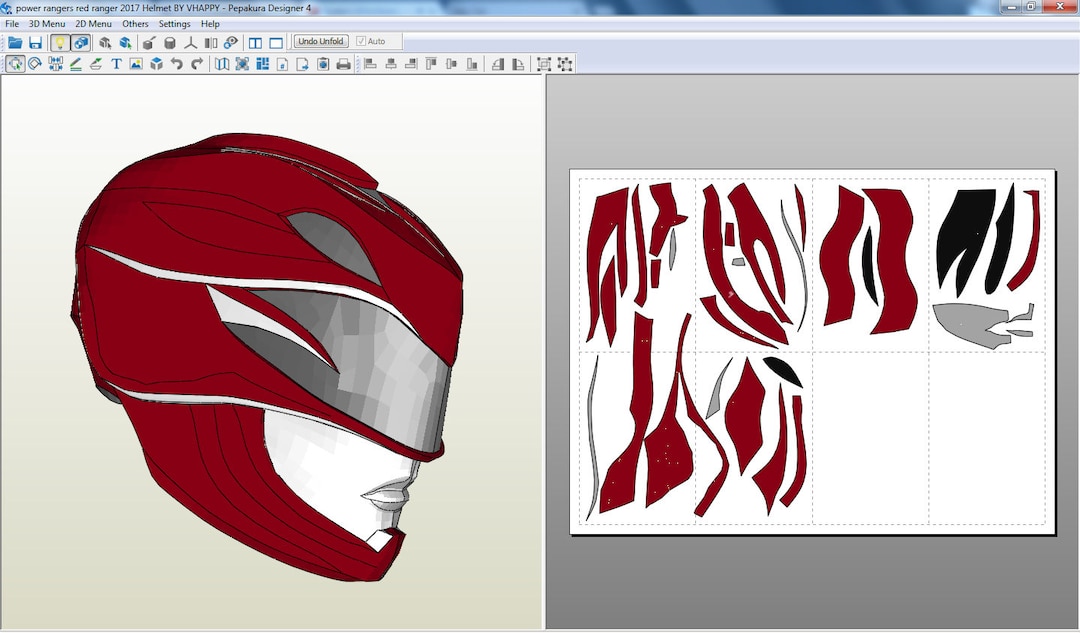Open the Others menu

[135, 23]
